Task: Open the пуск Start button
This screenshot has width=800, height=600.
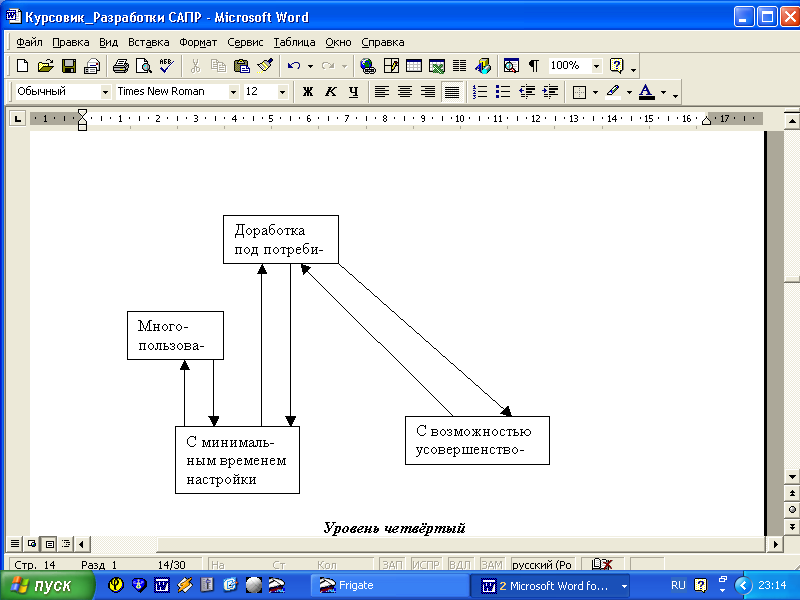Action: click(x=47, y=585)
